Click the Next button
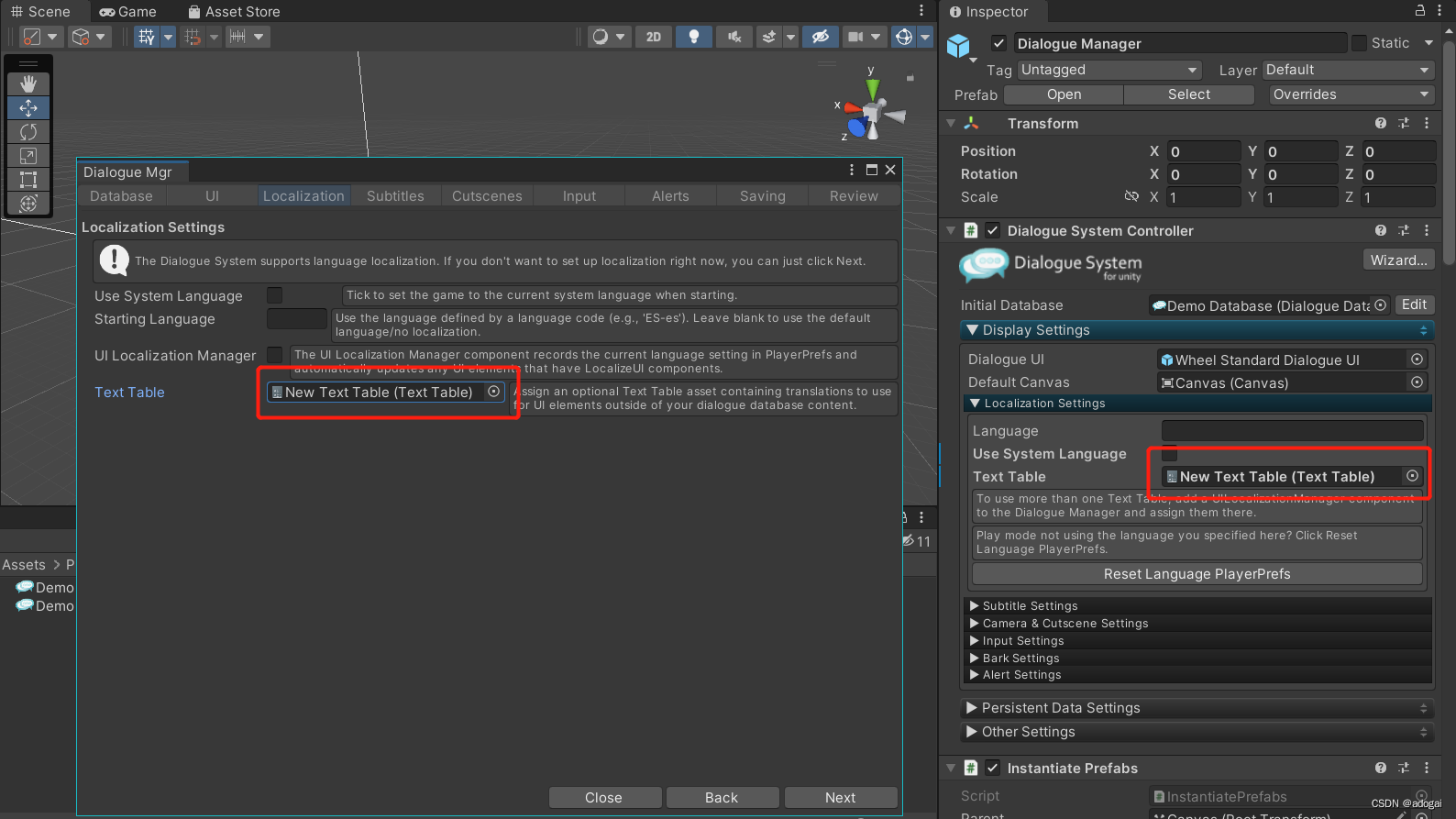 click(841, 798)
